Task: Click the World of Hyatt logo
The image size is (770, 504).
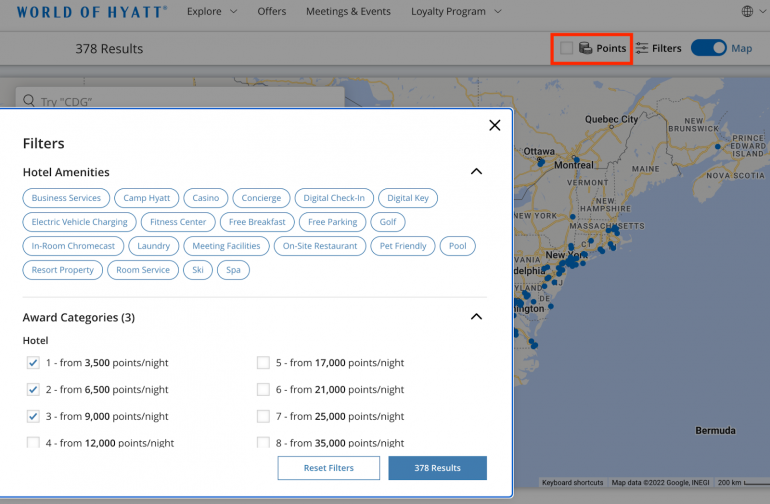Action: (x=91, y=12)
